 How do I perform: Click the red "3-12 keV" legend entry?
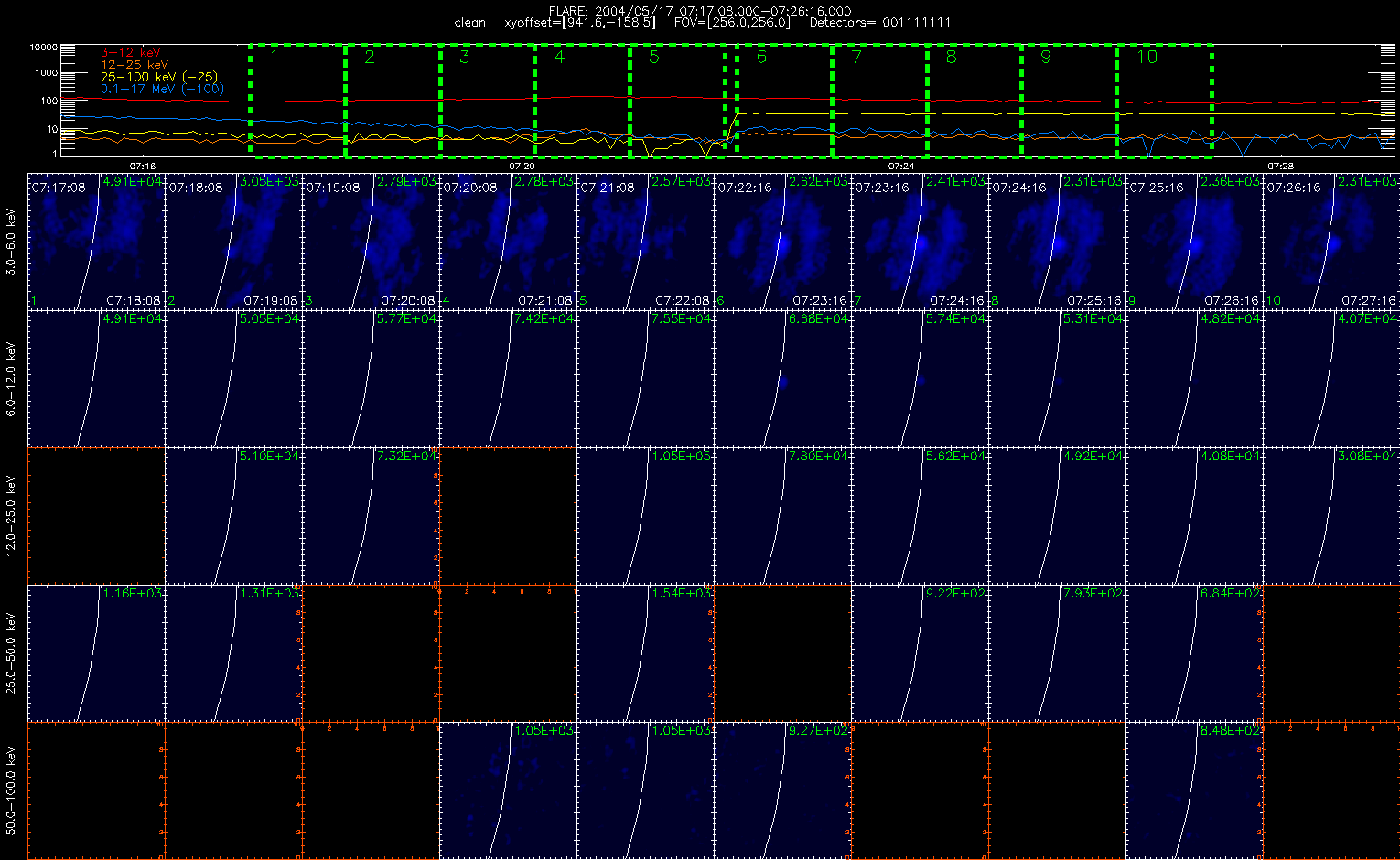point(131,53)
